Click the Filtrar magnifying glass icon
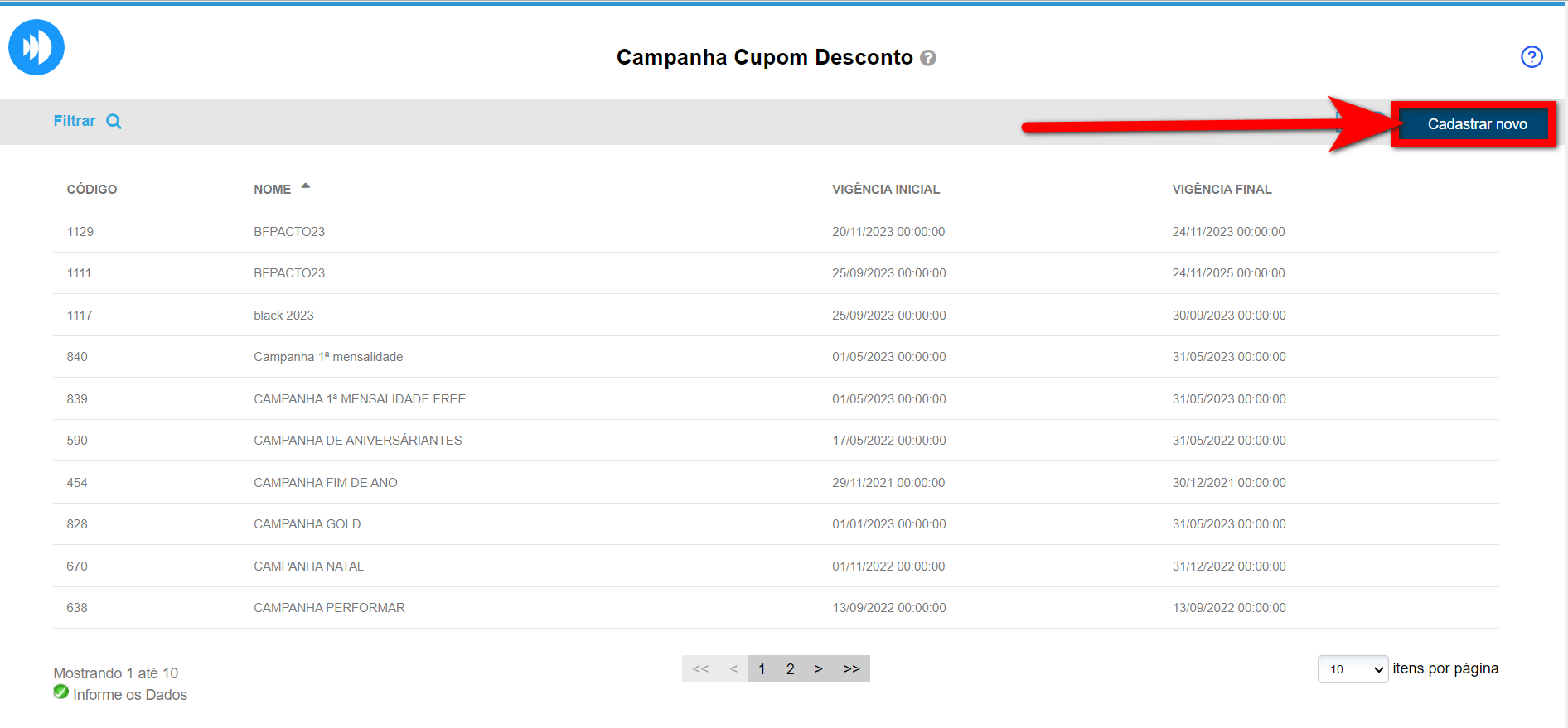The image size is (1568, 728). [114, 122]
